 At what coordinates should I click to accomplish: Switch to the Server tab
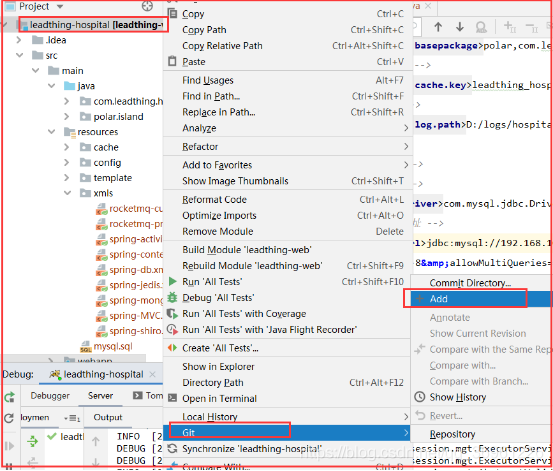(101, 396)
